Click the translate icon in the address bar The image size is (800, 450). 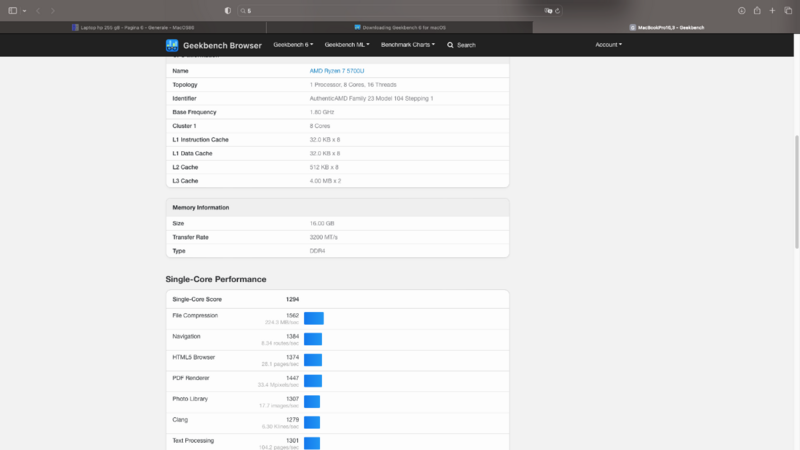click(x=548, y=11)
